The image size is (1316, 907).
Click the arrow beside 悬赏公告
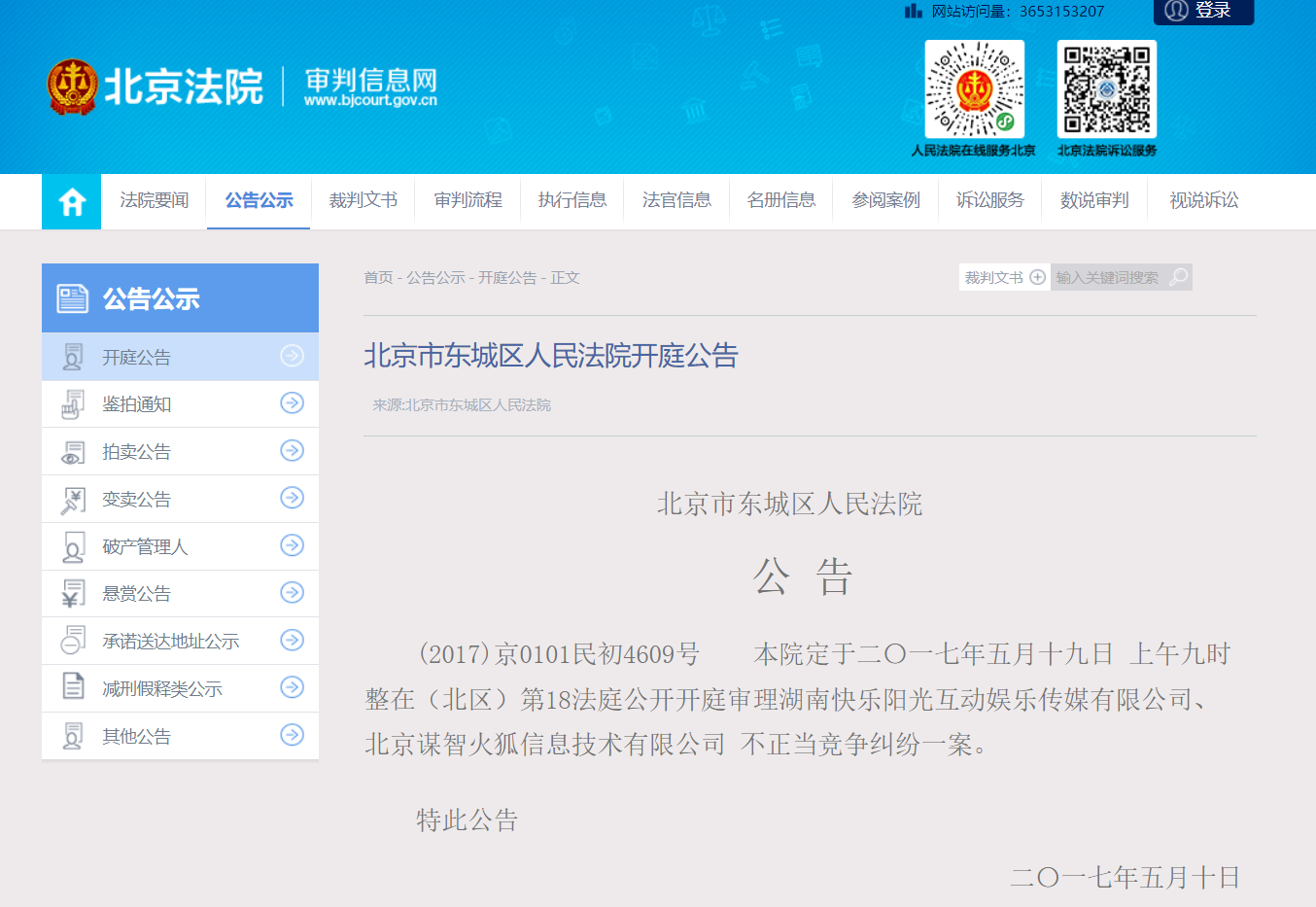292,592
